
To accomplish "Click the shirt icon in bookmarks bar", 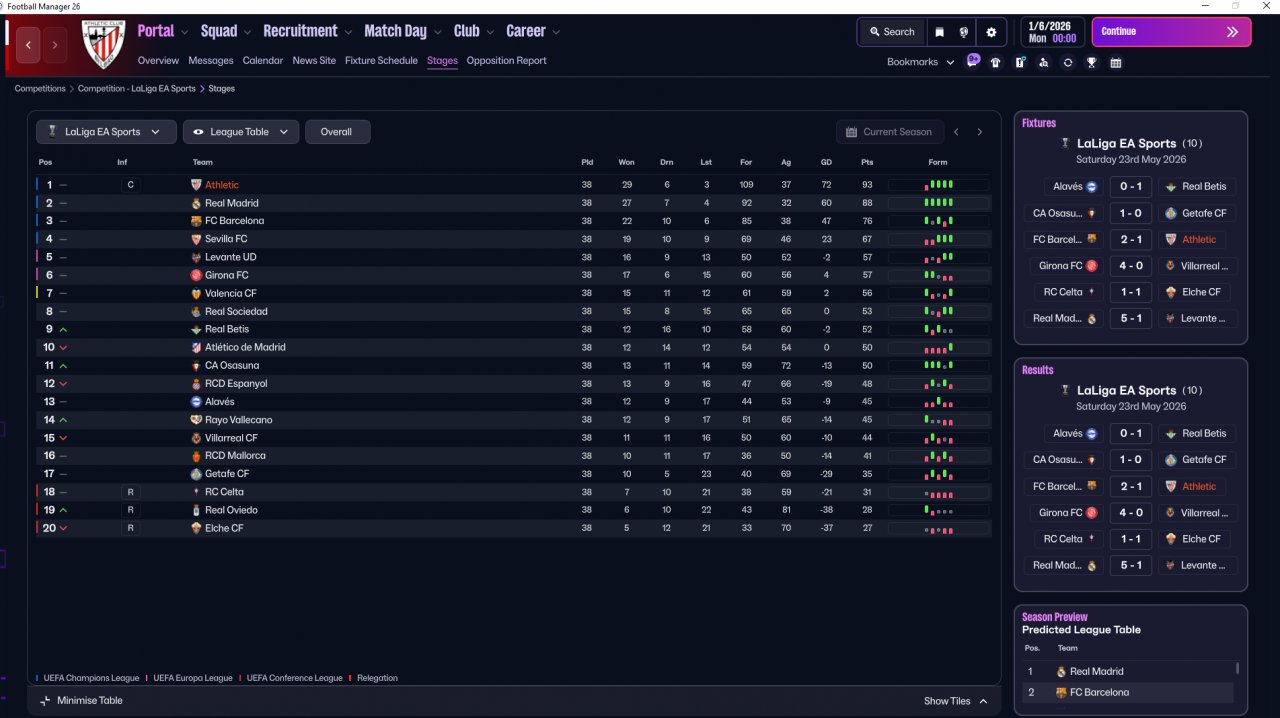I will coord(996,62).
